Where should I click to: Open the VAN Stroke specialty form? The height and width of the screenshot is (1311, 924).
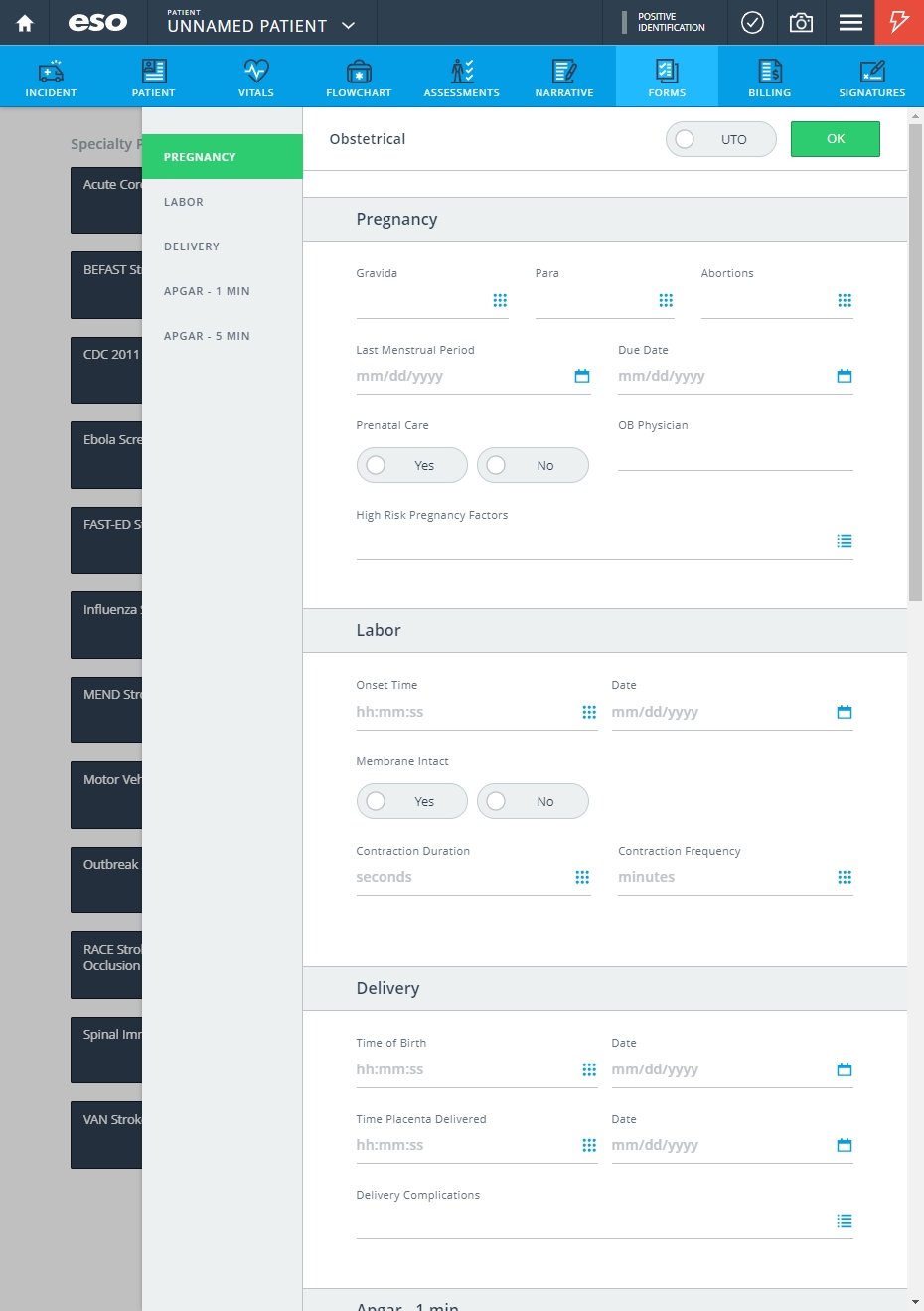click(x=106, y=1135)
